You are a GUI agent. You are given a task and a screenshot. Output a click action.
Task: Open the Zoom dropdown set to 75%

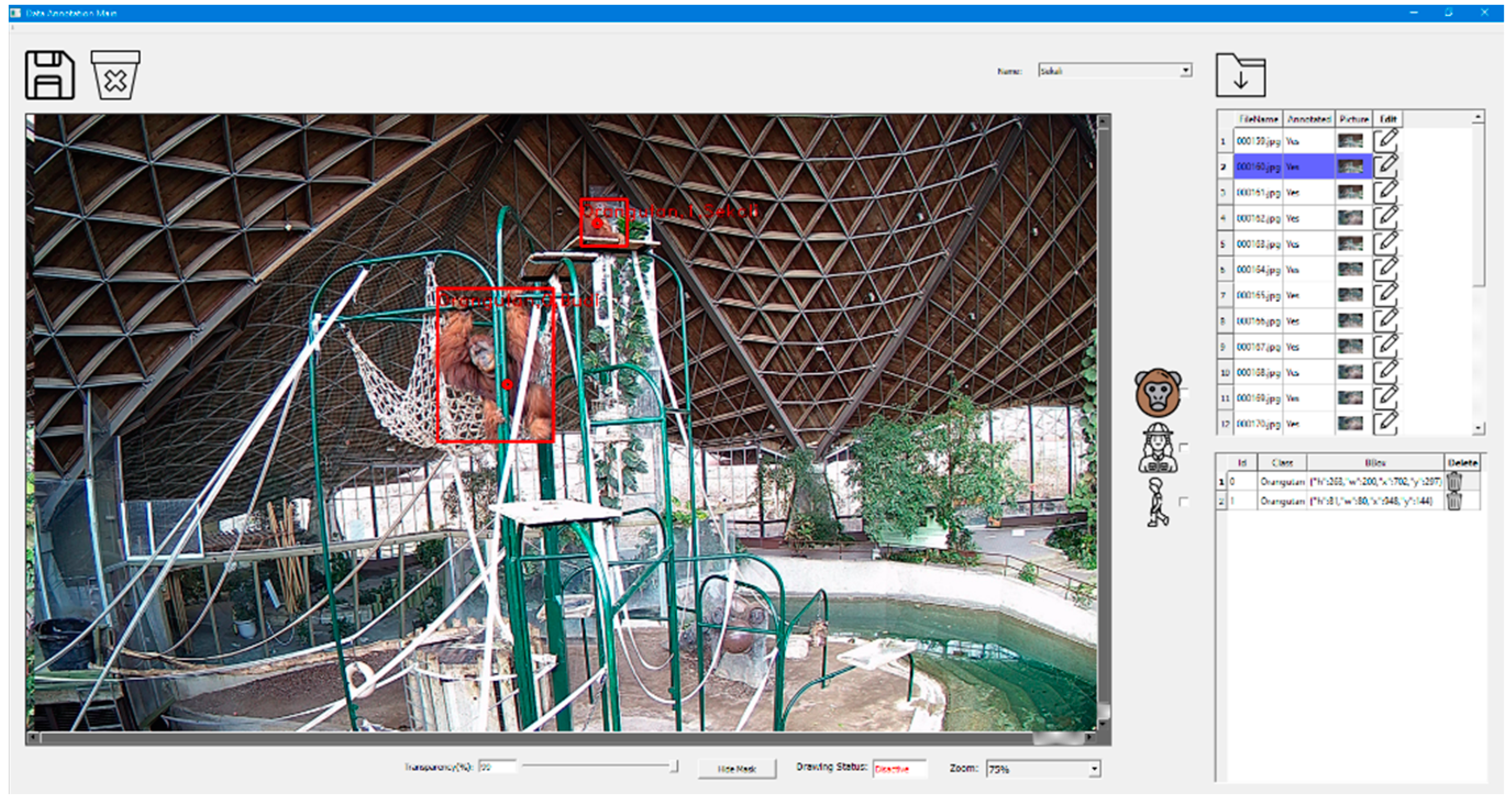1094,769
